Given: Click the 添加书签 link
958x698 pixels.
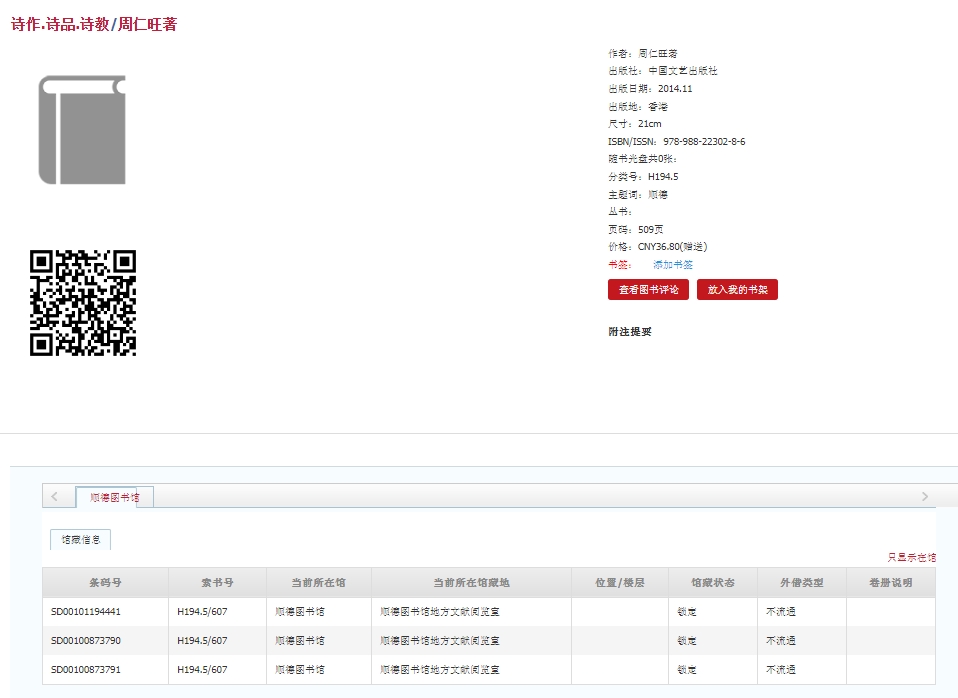Looking at the screenshot, I should pyautogui.click(x=672, y=265).
